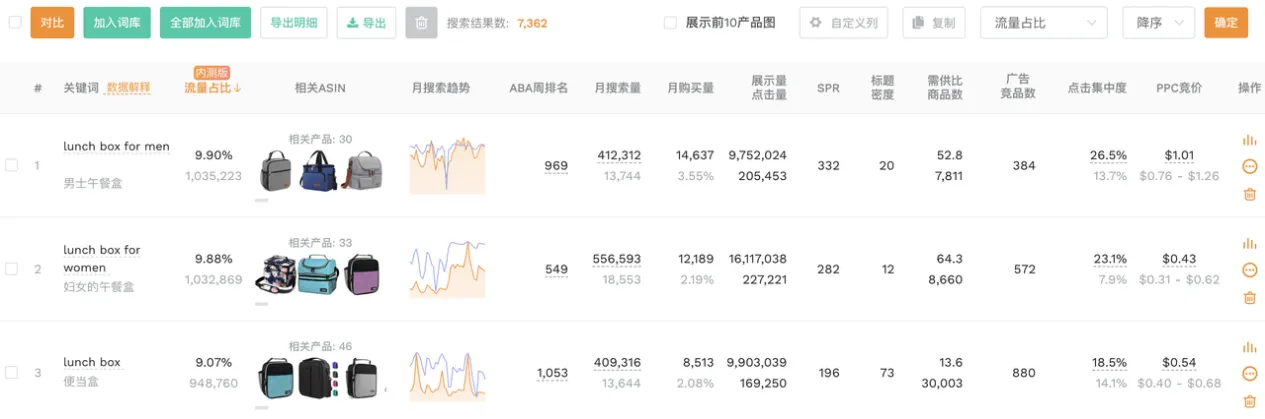The width and height of the screenshot is (1265, 419).
Task: Click PPC bid $1.01 value
Action: point(1179,155)
